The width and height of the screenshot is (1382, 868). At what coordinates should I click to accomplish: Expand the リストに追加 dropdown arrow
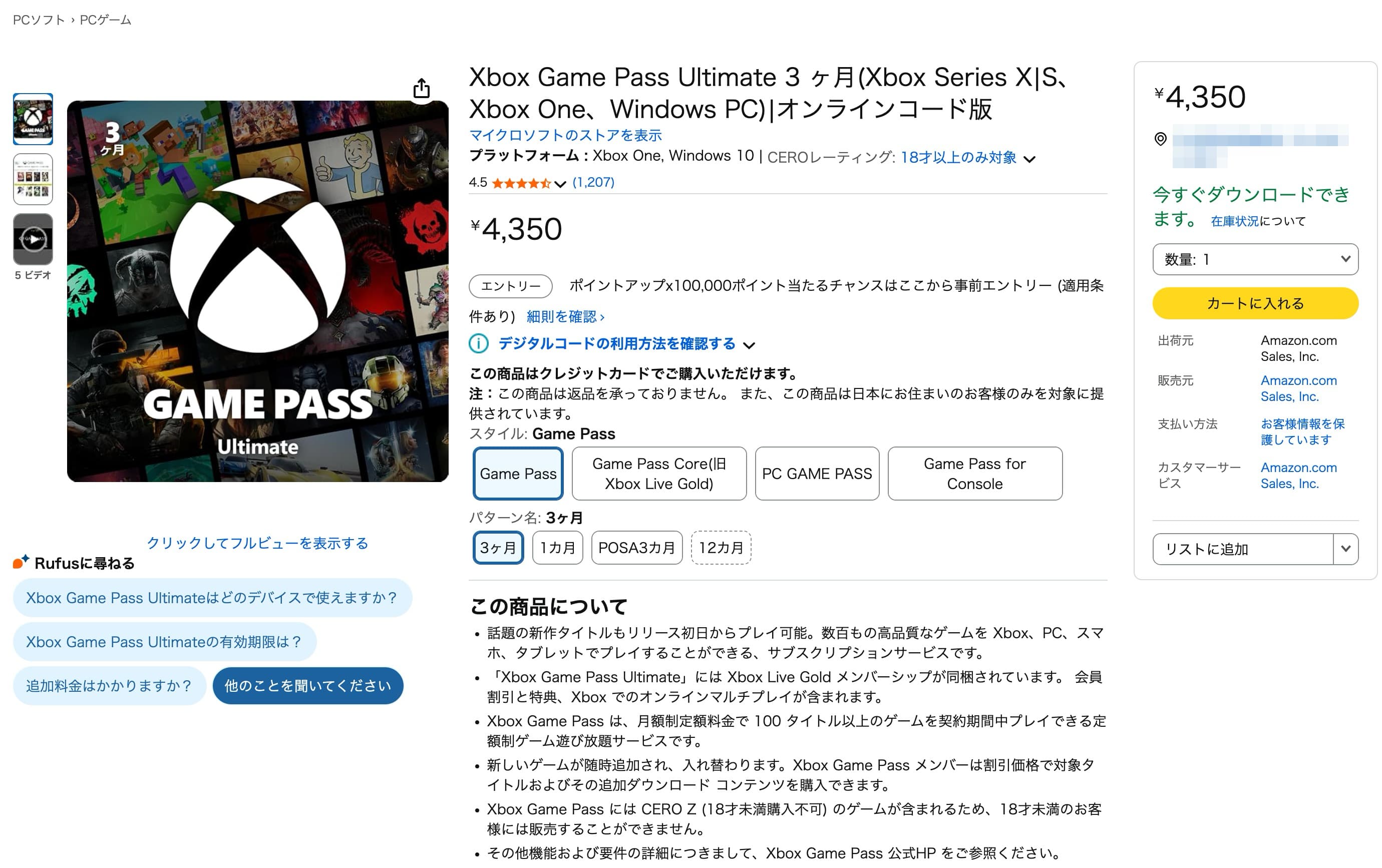(x=1345, y=549)
